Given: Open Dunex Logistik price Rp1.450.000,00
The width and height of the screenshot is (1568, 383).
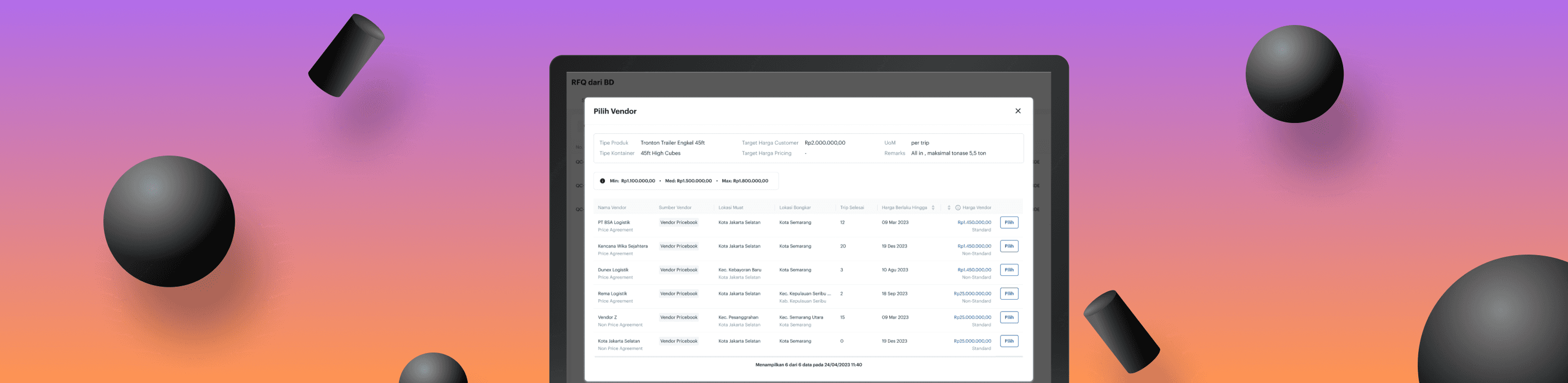Looking at the screenshot, I should coord(974,270).
